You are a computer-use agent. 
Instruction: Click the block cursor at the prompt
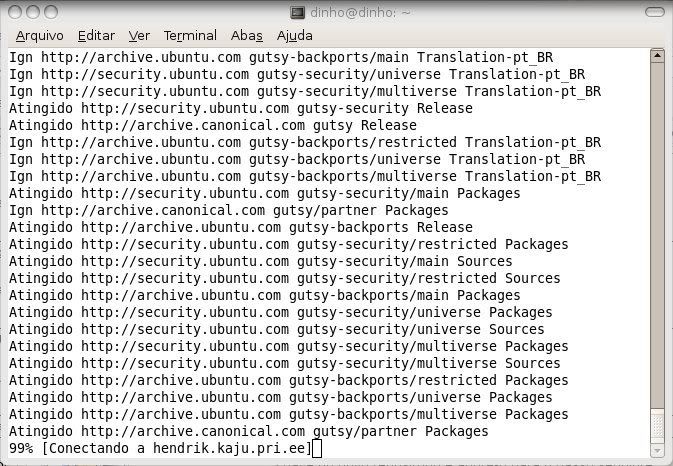(x=317, y=449)
